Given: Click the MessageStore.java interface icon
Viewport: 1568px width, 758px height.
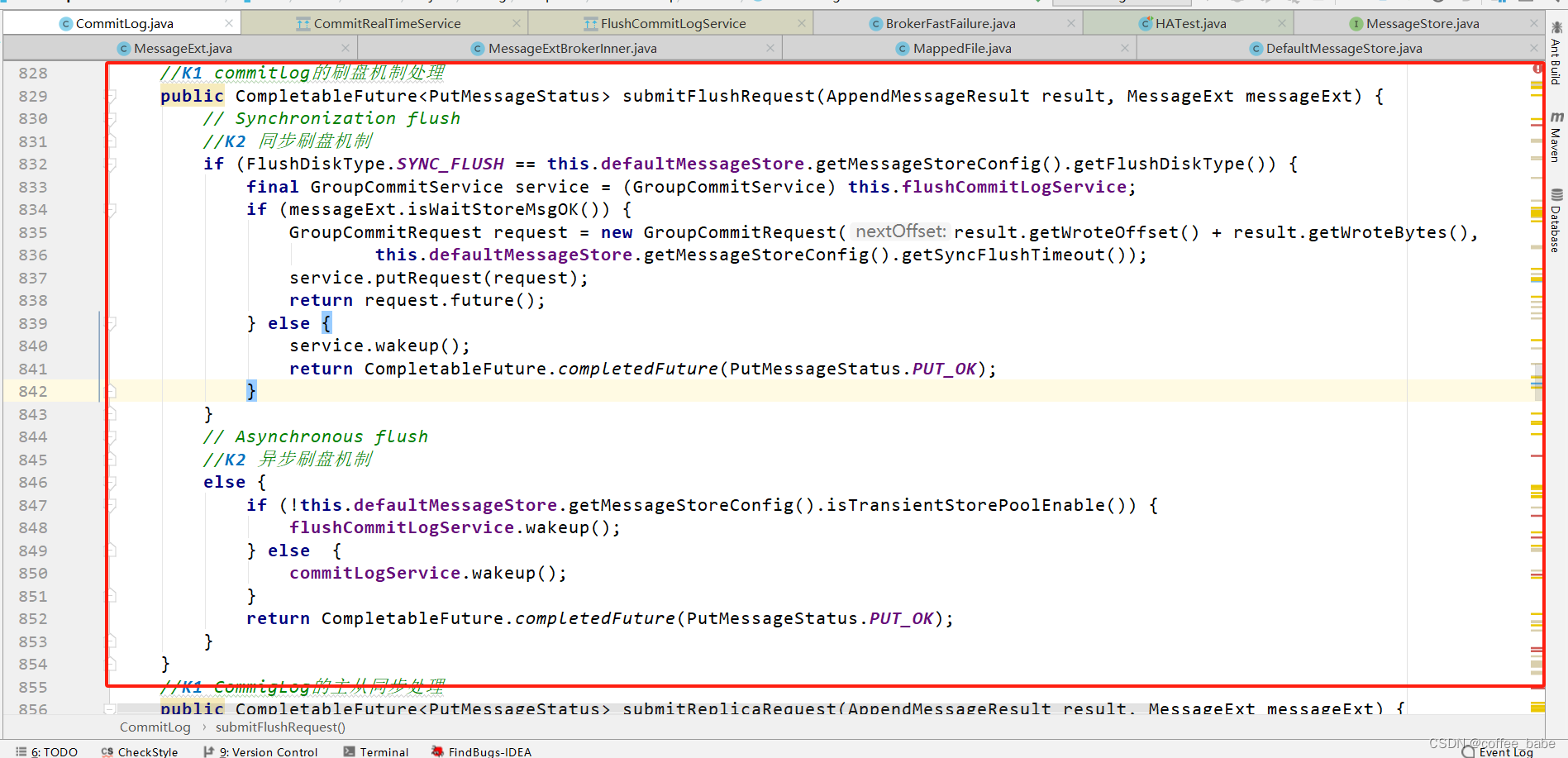Looking at the screenshot, I should point(1356,24).
